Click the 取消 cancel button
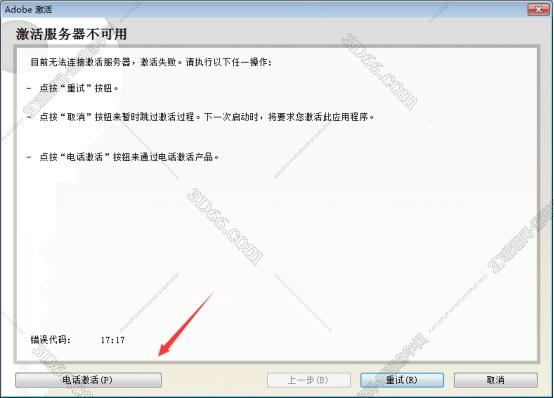This screenshot has height=398, width=554. click(495, 380)
